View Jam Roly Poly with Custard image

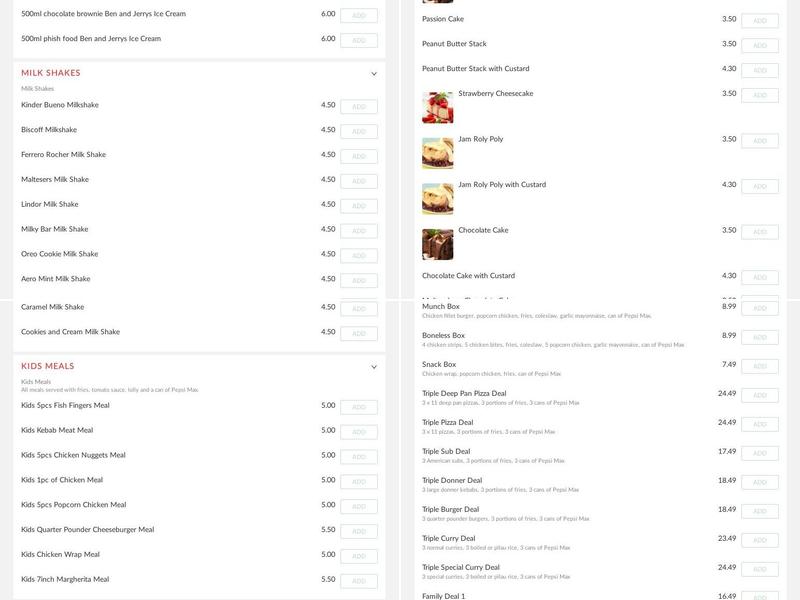click(x=438, y=199)
